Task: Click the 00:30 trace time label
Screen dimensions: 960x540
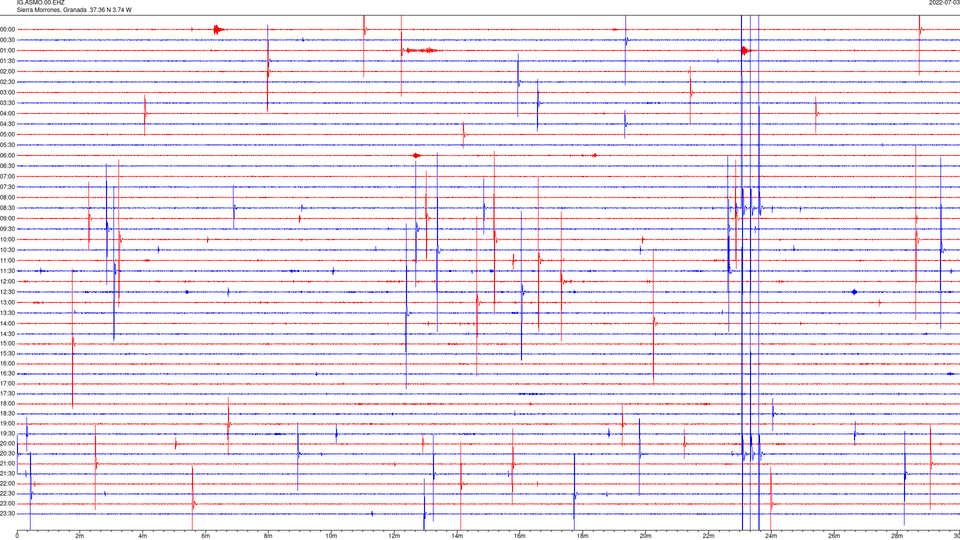Action: click(8, 40)
